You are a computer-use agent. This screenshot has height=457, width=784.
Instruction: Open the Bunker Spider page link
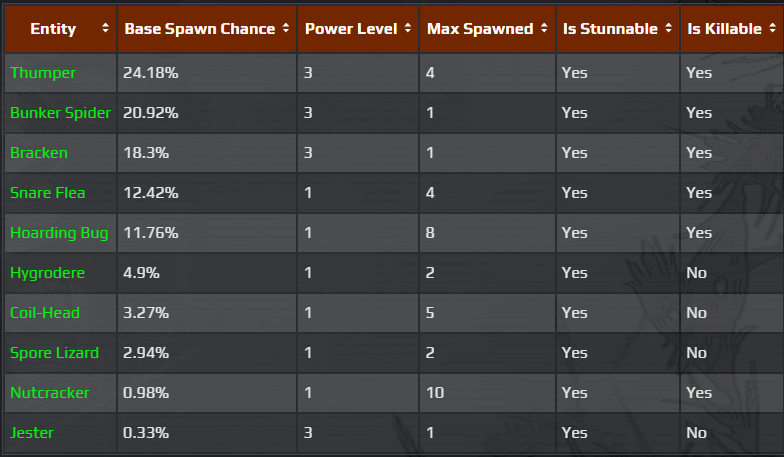click(60, 113)
